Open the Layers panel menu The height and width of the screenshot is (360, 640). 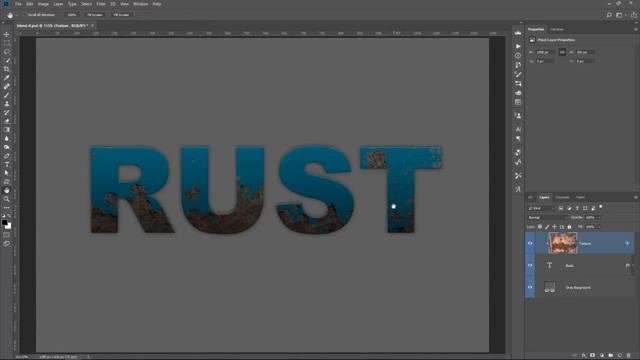pos(636,198)
